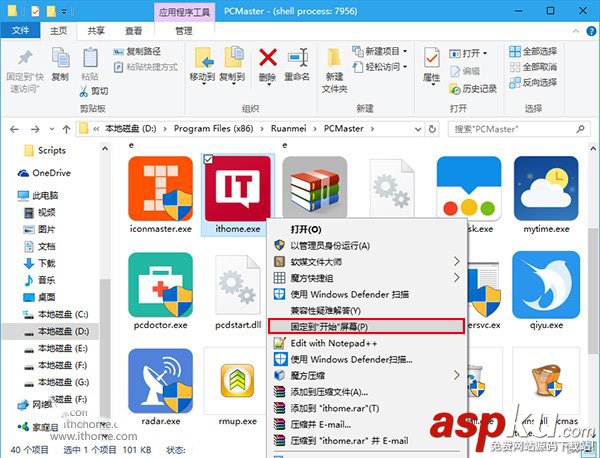Click the Help question mark icon

tap(591, 31)
